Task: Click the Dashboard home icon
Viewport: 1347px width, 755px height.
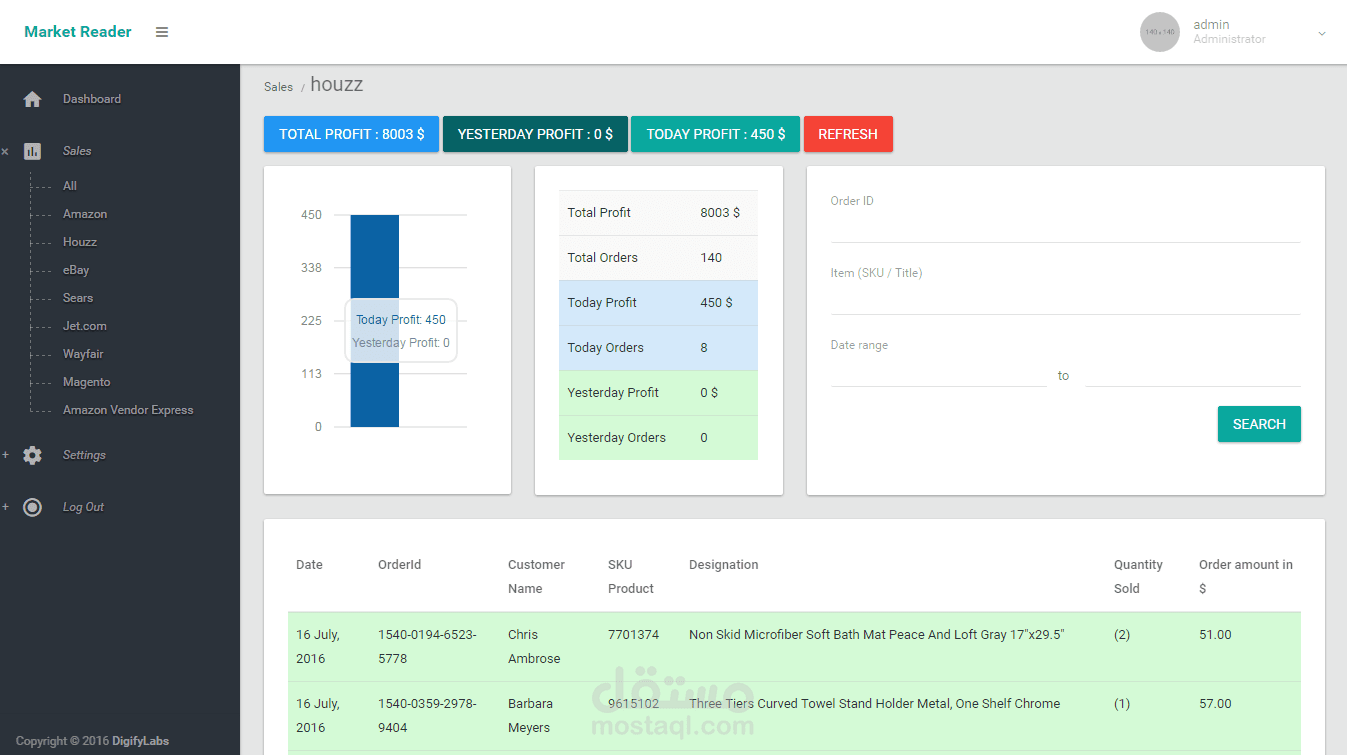Action: click(32, 99)
